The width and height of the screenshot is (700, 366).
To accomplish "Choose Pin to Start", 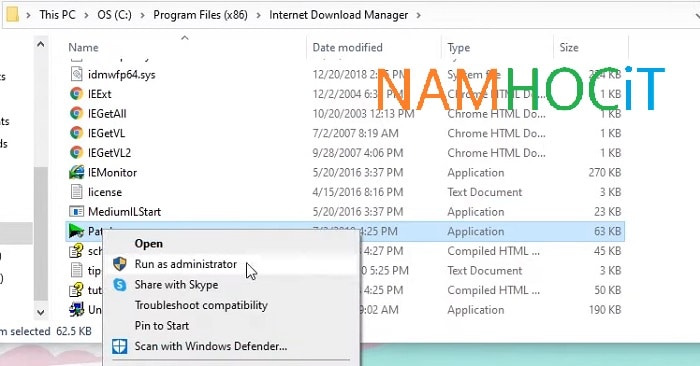I will [x=162, y=326].
